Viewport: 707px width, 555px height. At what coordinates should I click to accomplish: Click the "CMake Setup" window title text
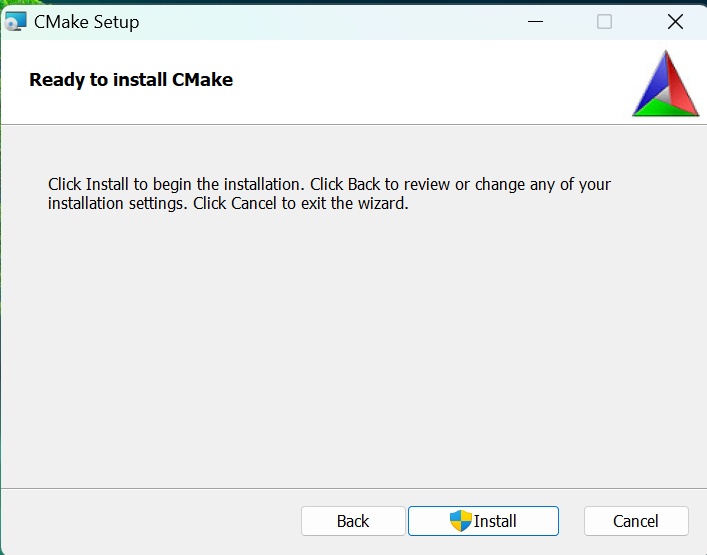[x=87, y=22]
